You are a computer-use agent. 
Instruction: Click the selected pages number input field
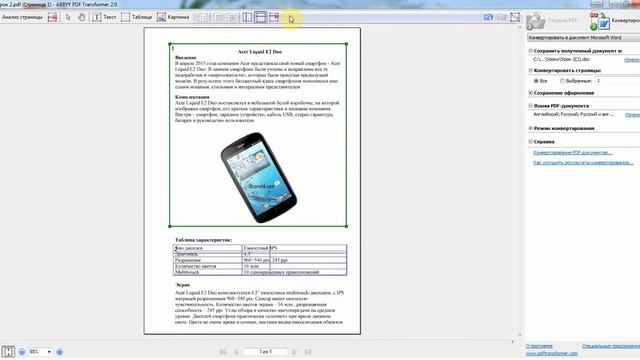tap(617, 81)
